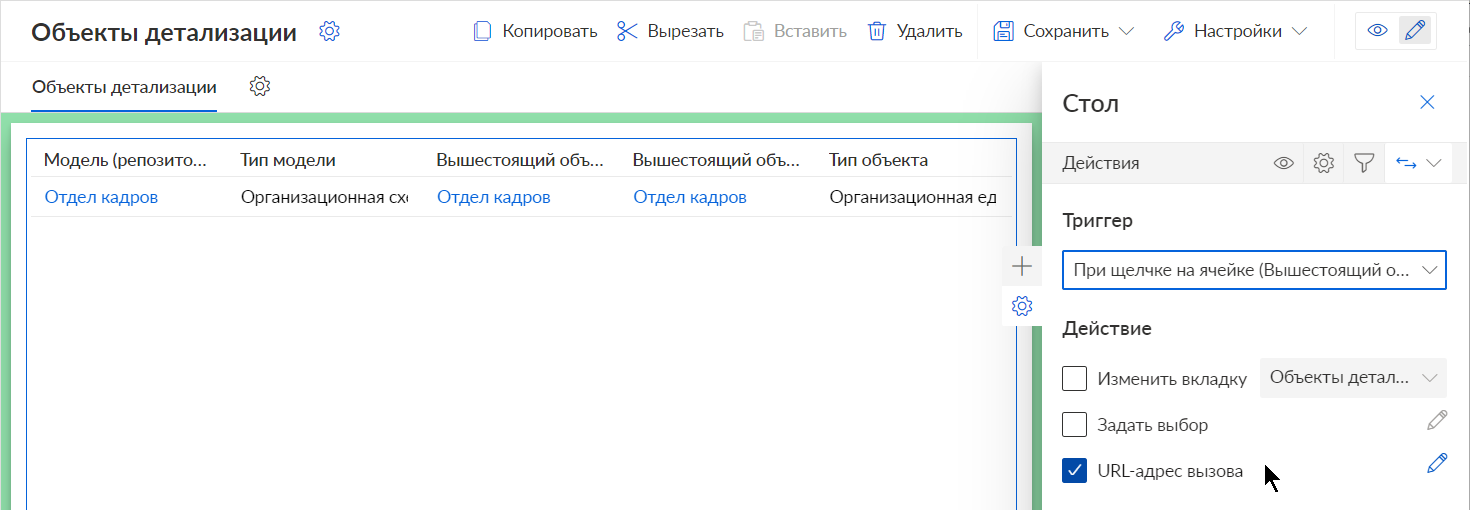Click the Организационная ед cell

click(913, 197)
